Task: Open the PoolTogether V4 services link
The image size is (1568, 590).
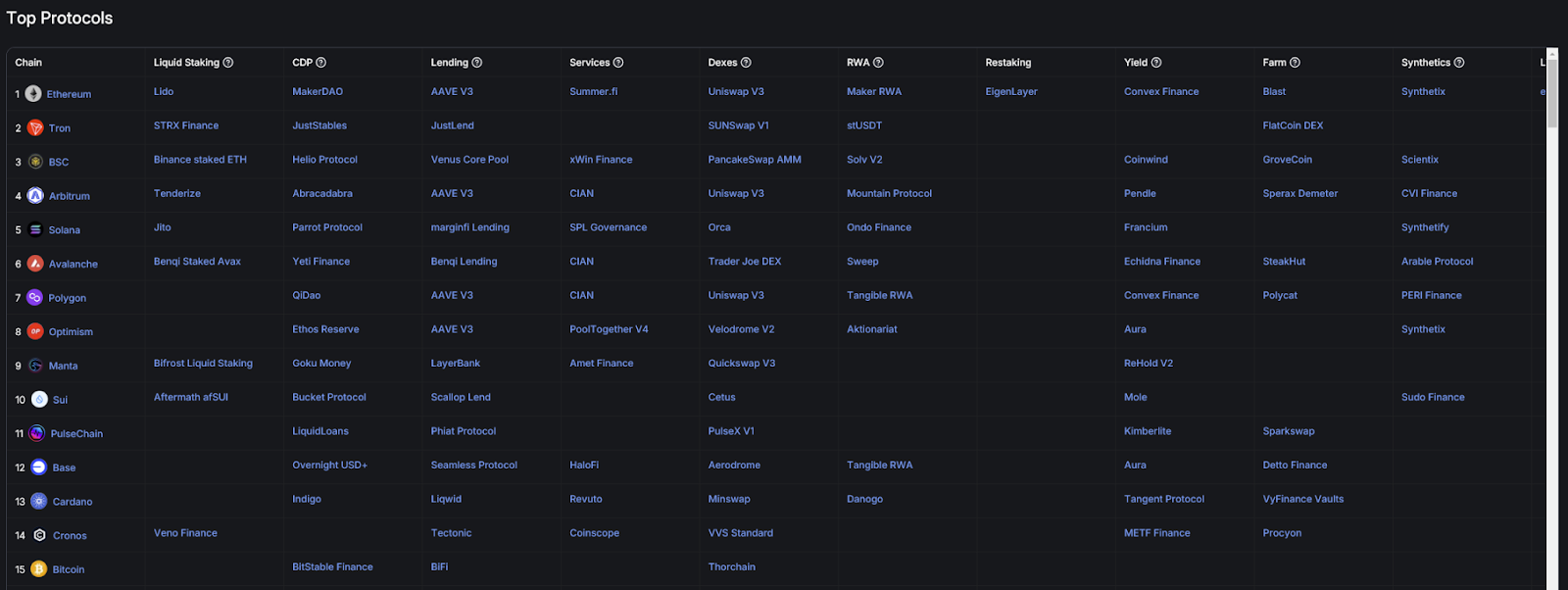Action: coord(609,329)
